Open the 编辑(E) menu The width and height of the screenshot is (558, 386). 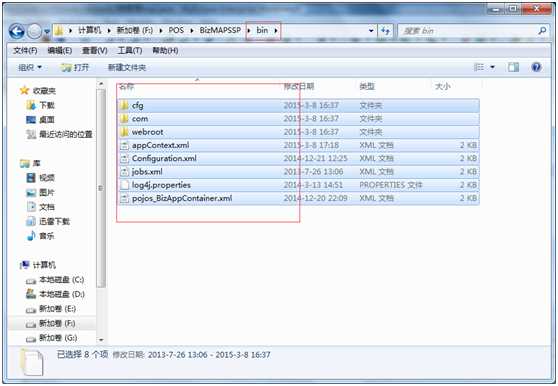tap(59, 51)
